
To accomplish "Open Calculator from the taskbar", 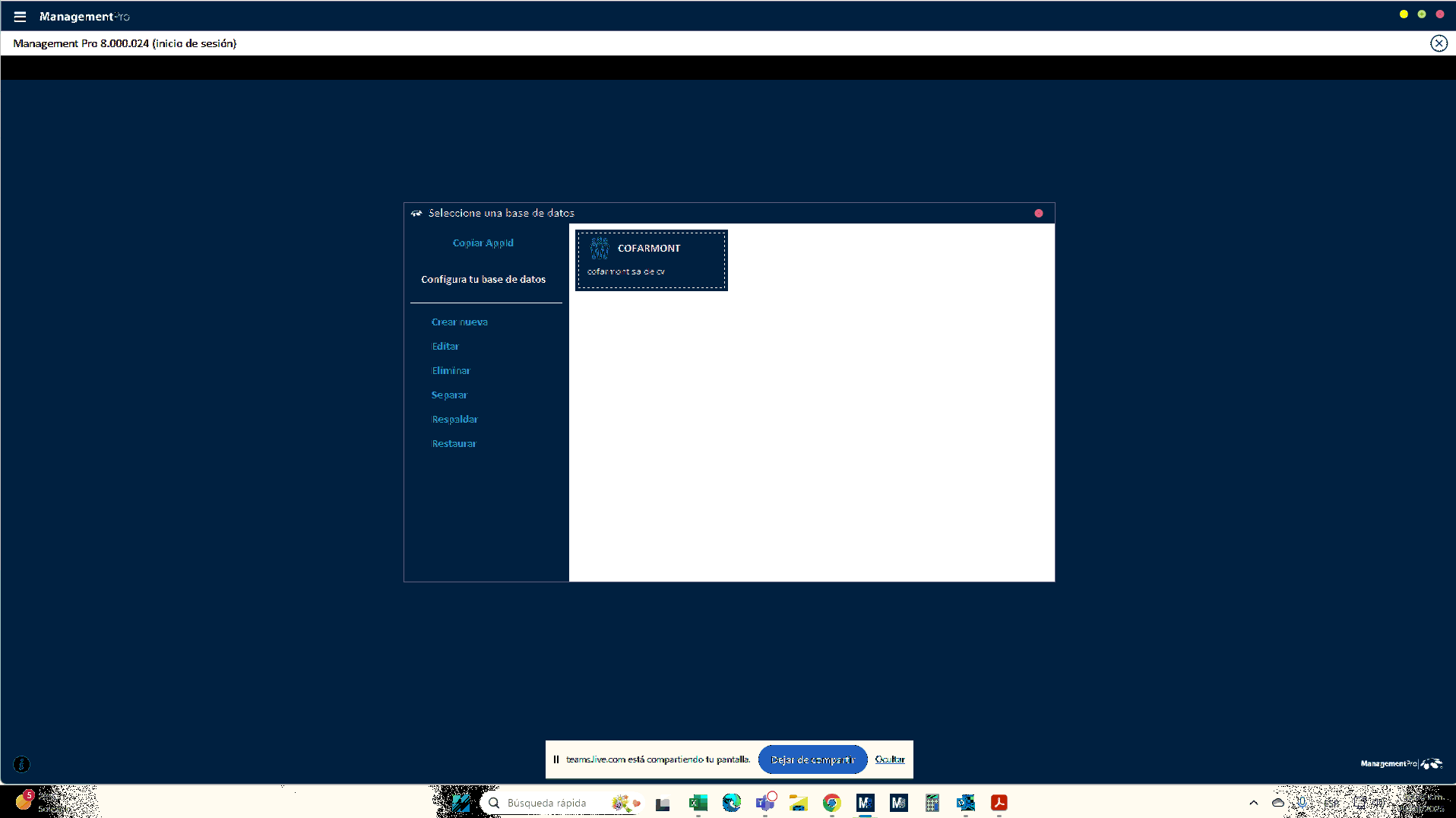I will point(932,803).
